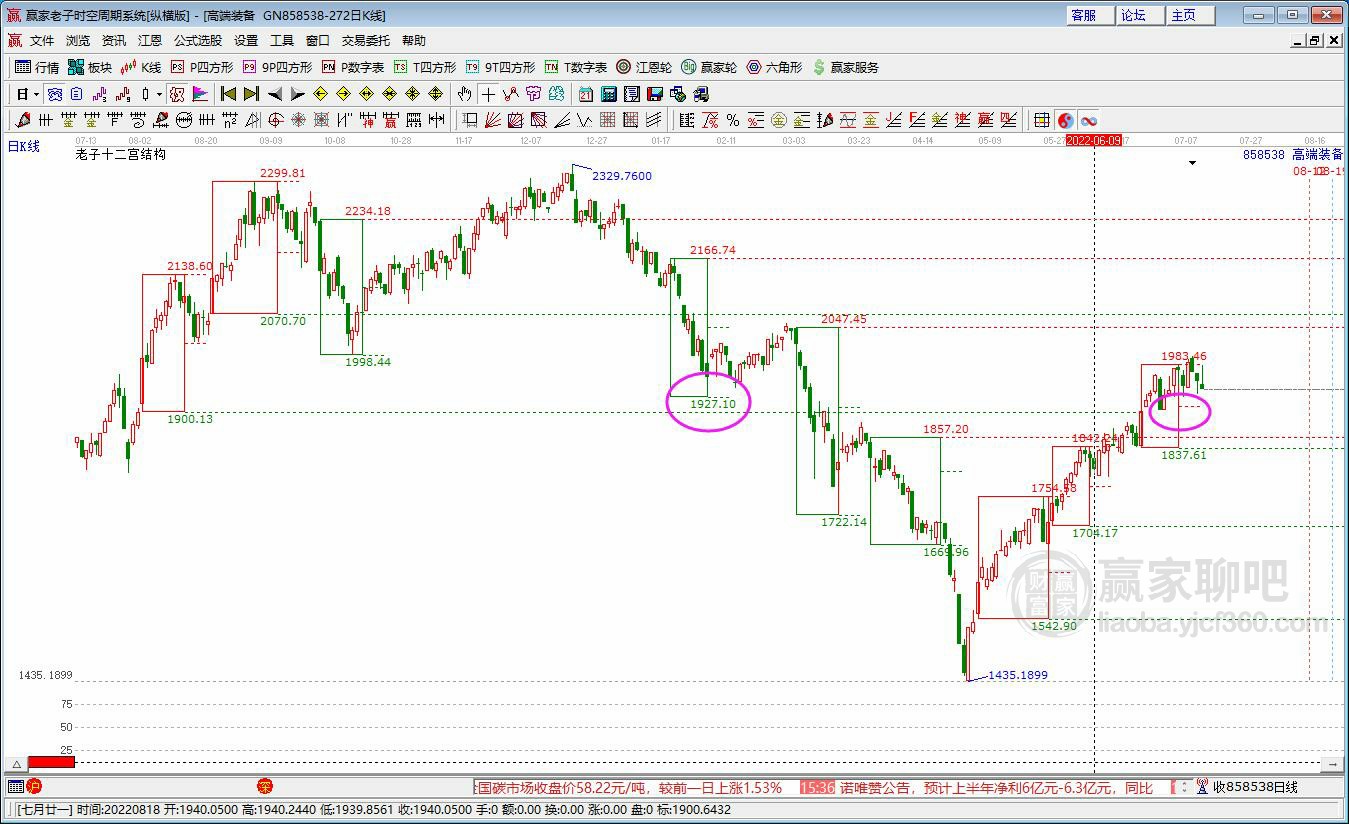Click the 客服 customer service button
This screenshot has width=1349, height=824.
(x=1089, y=15)
